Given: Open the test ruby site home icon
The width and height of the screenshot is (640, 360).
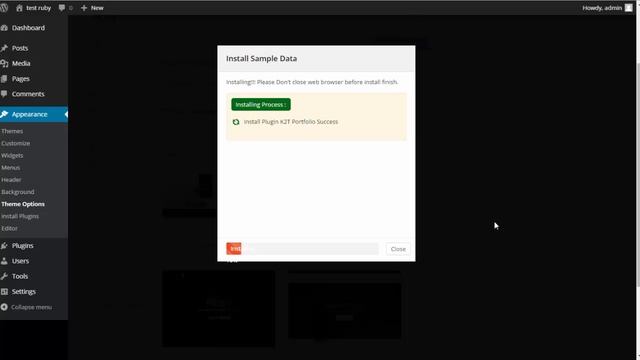Looking at the screenshot, I should coord(19,8).
